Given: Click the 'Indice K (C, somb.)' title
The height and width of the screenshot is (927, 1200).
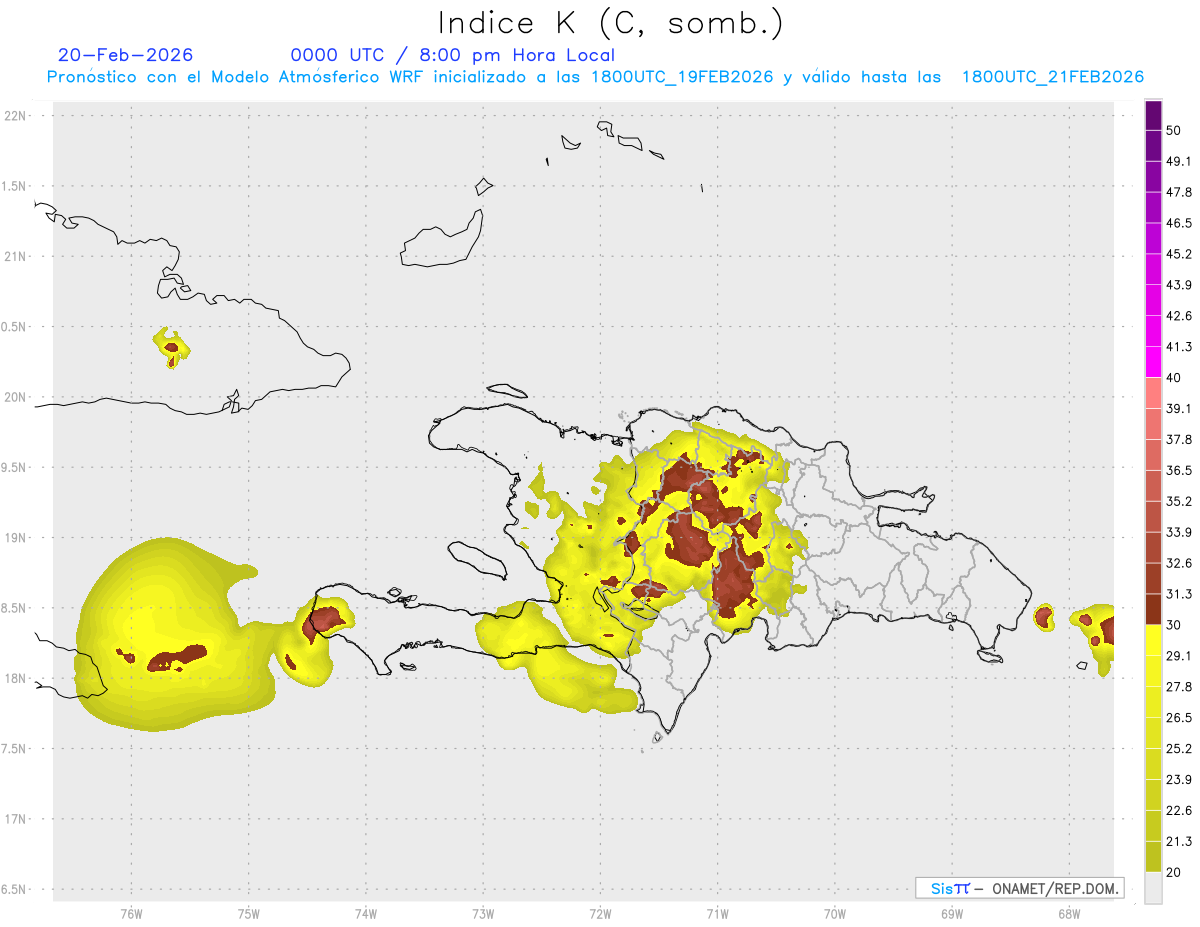Looking at the screenshot, I should (611, 24).
